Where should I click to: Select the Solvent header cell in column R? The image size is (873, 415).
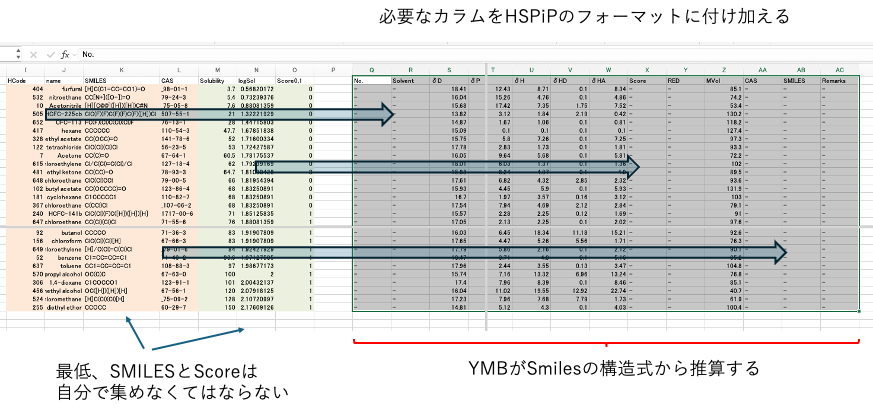coord(403,79)
